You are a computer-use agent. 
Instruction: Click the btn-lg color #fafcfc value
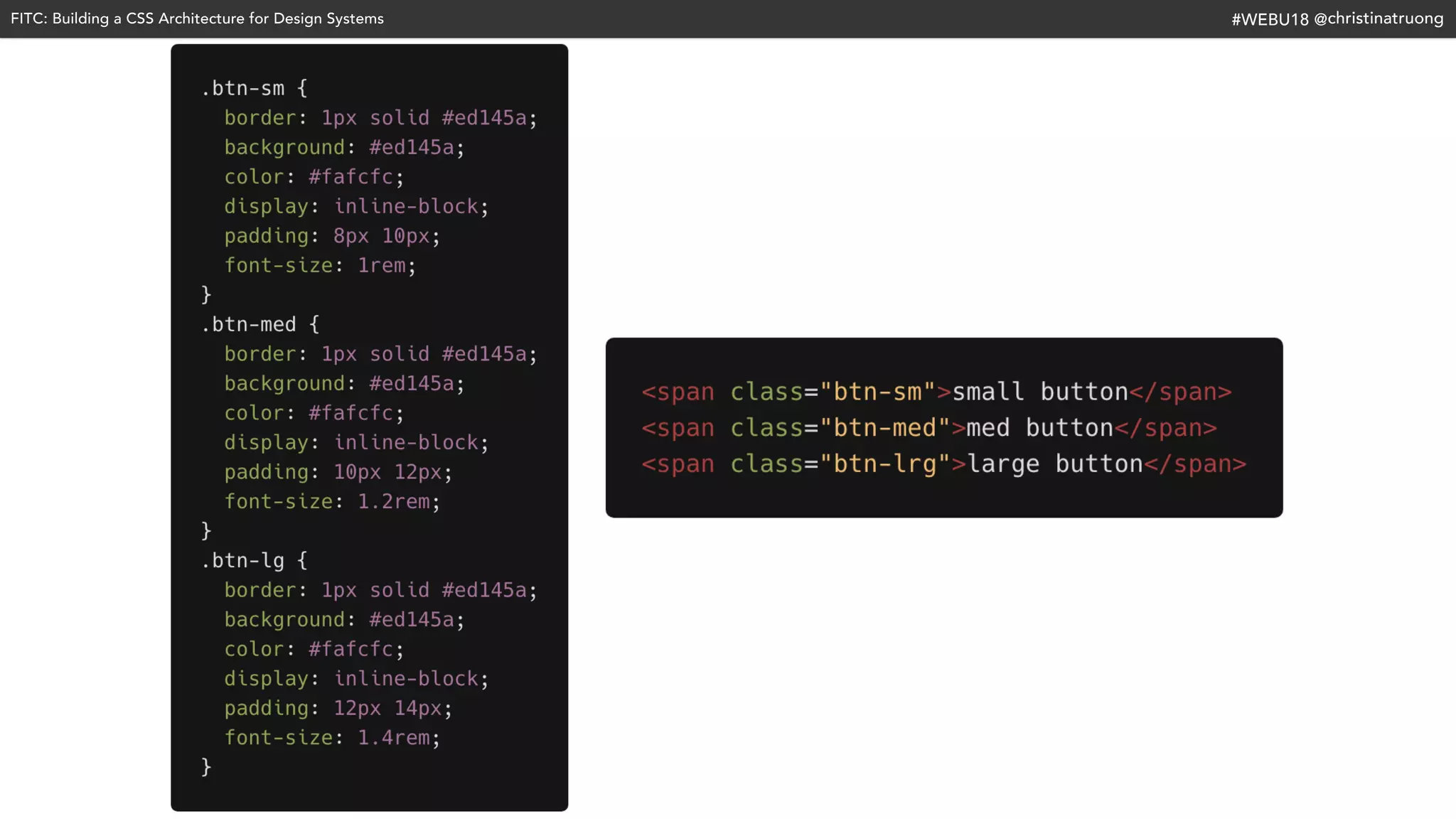pyautogui.click(x=351, y=649)
